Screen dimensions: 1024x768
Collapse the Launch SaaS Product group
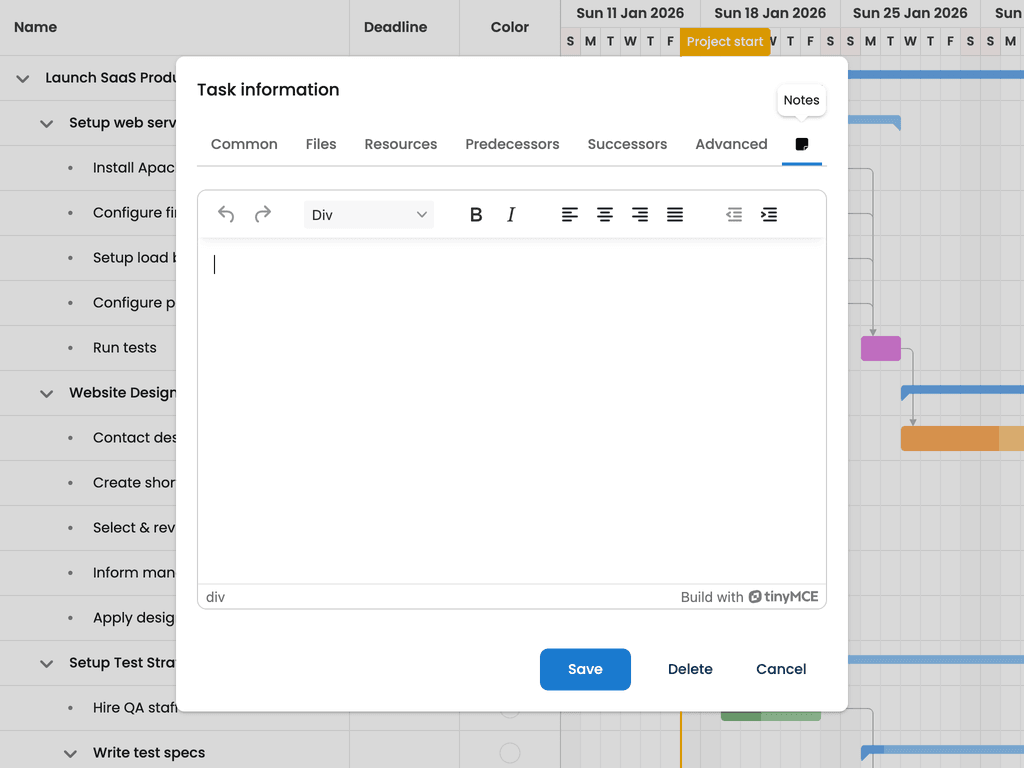23,78
